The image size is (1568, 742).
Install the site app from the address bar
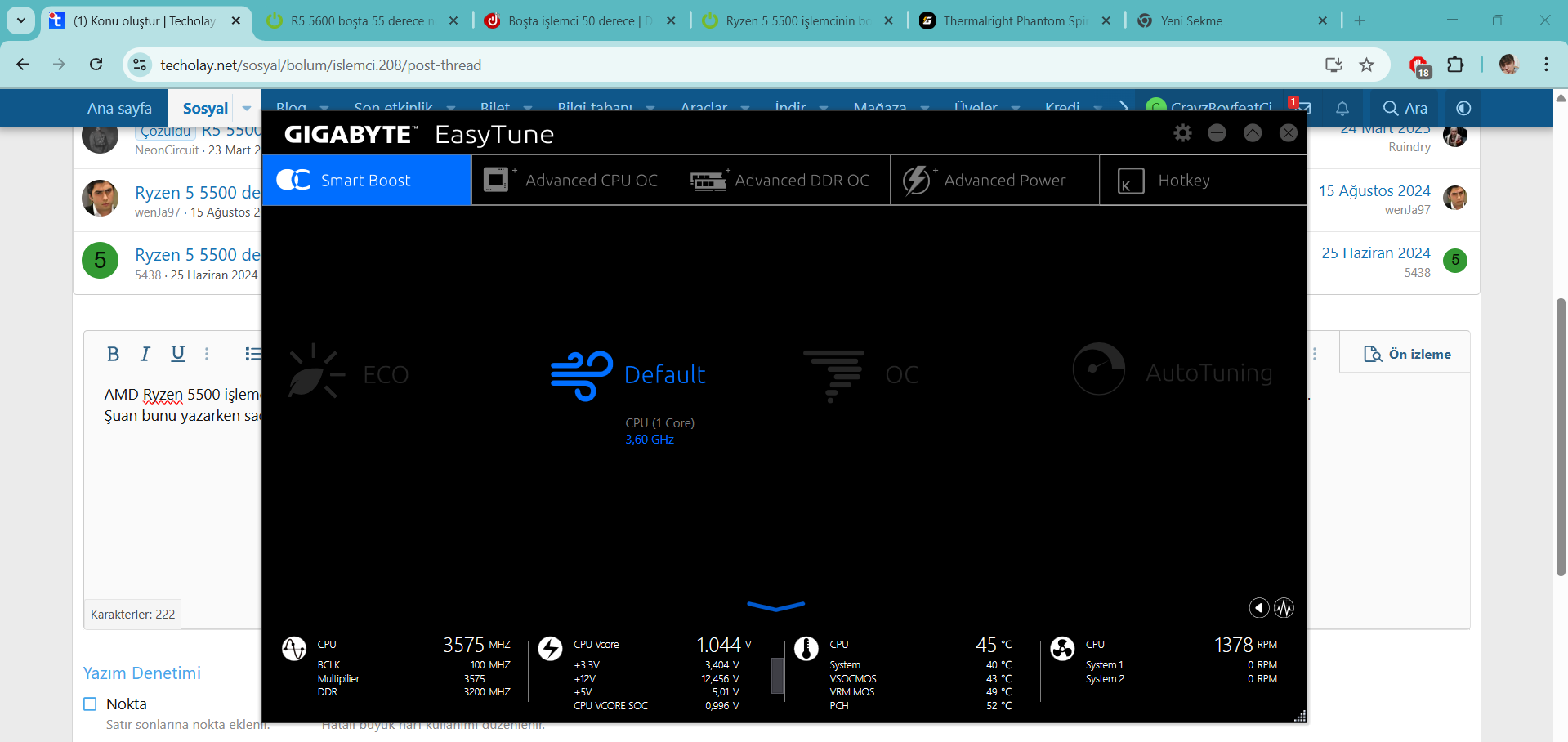pos(1333,65)
